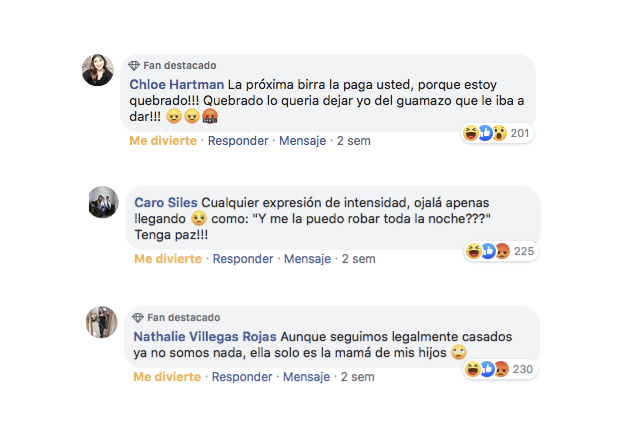
Task: Click Mensaje under Nathalie's comment
Action: tap(306, 377)
